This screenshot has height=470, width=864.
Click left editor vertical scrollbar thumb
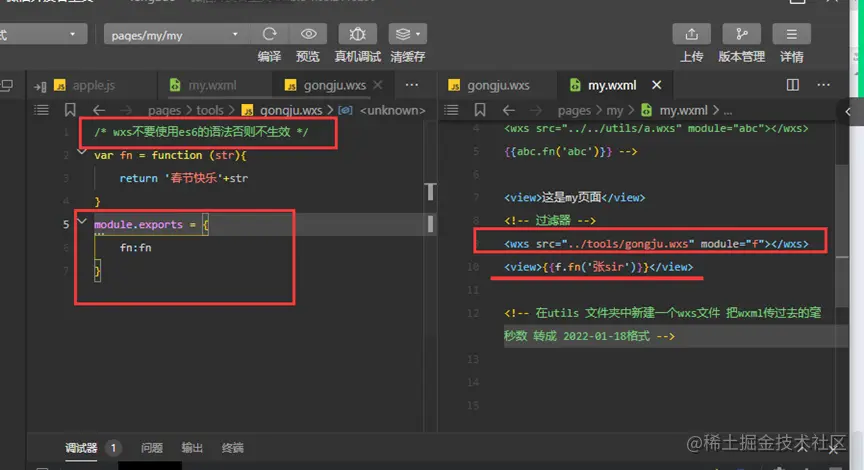(430, 224)
